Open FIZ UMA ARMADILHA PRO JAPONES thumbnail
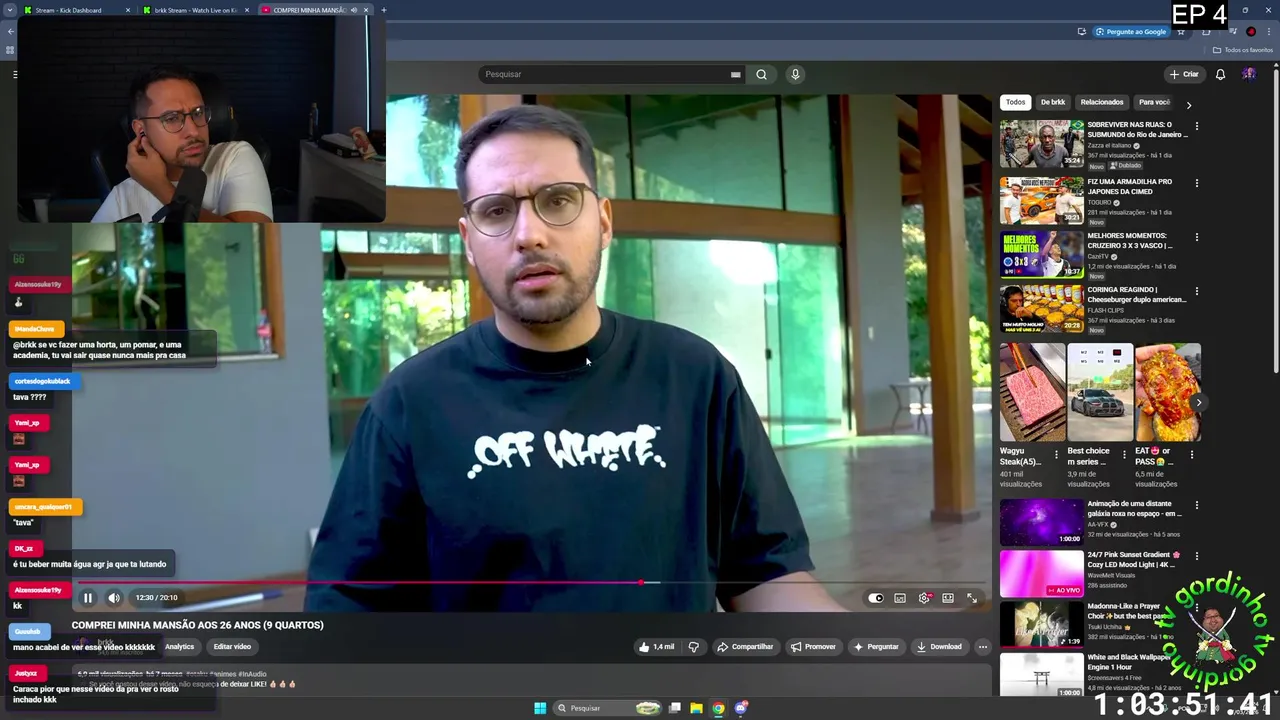The image size is (1280, 720). click(1041, 200)
